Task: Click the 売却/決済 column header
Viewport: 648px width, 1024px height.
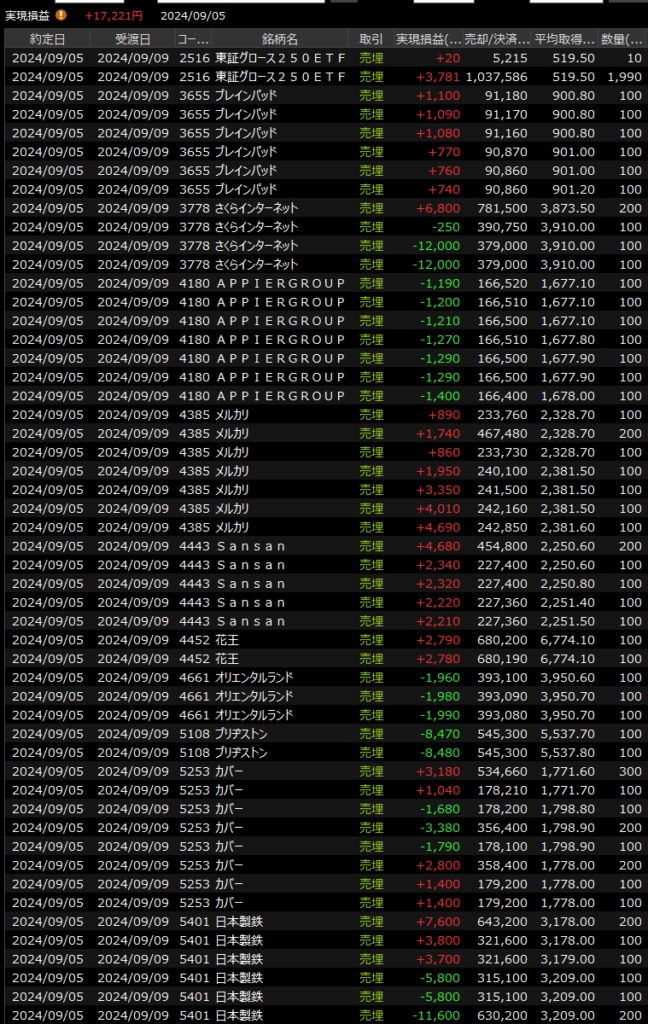Action: (x=498, y=39)
